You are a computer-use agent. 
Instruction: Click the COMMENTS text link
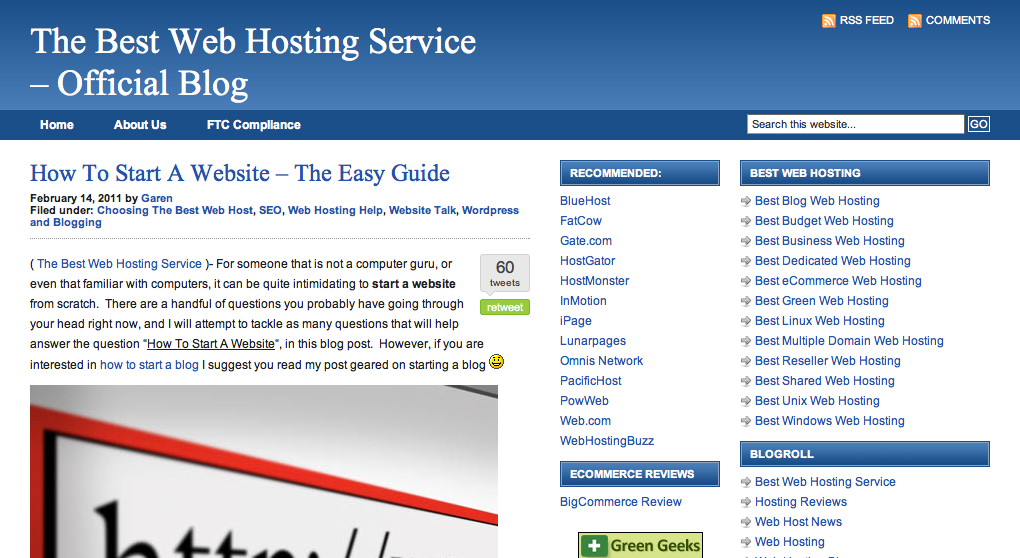tap(958, 21)
